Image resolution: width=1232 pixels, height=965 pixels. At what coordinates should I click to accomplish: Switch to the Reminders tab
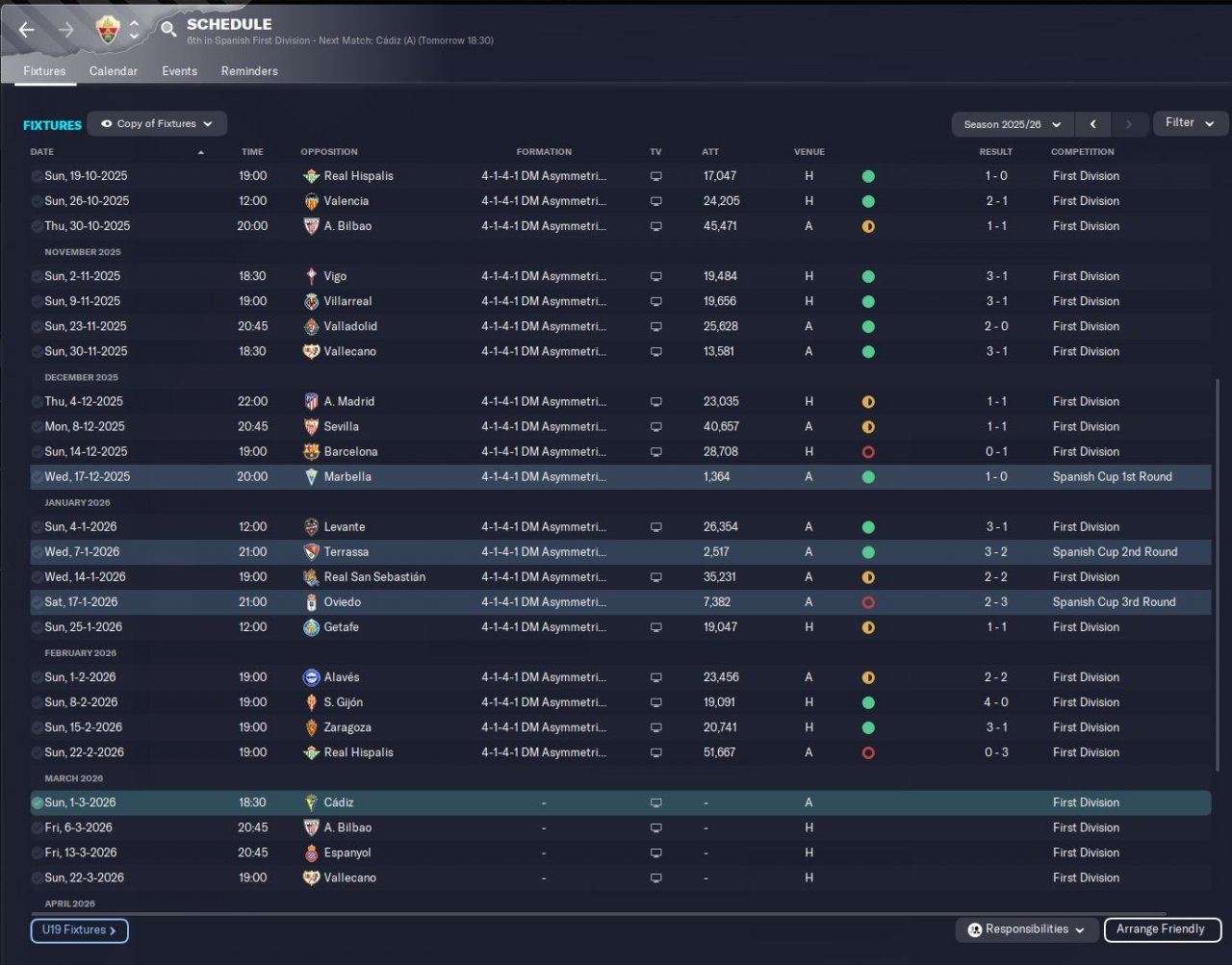pyautogui.click(x=249, y=71)
